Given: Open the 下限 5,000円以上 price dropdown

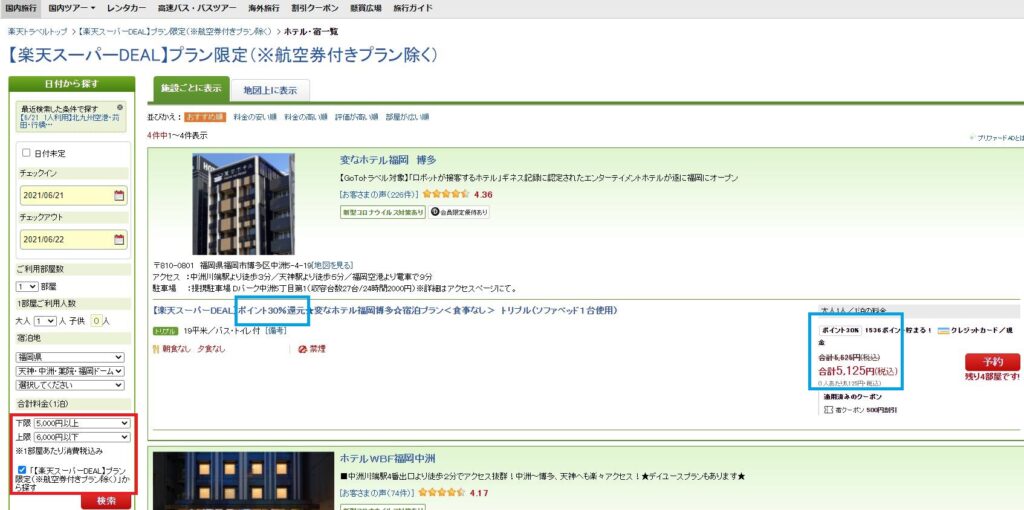Looking at the screenshot, I should [x=82, y=423].
